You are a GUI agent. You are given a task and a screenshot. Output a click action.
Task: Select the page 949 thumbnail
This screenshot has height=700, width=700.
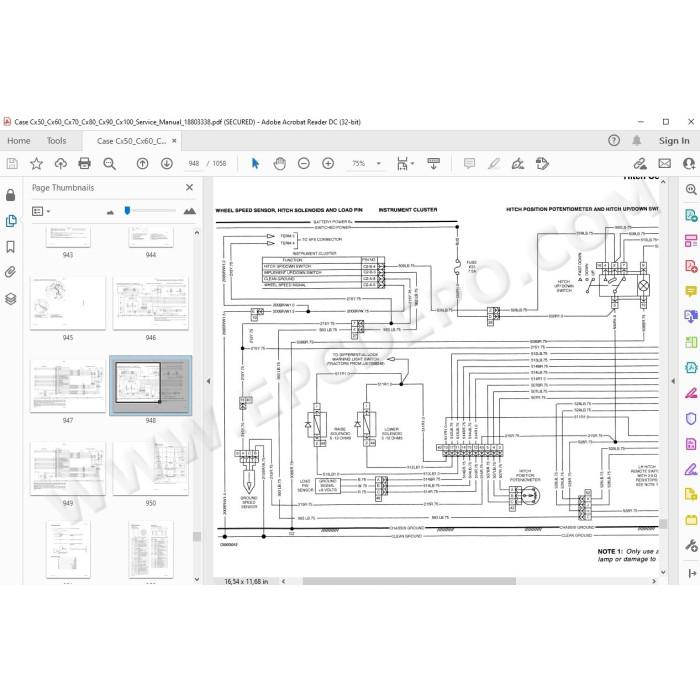coord(68,469)
